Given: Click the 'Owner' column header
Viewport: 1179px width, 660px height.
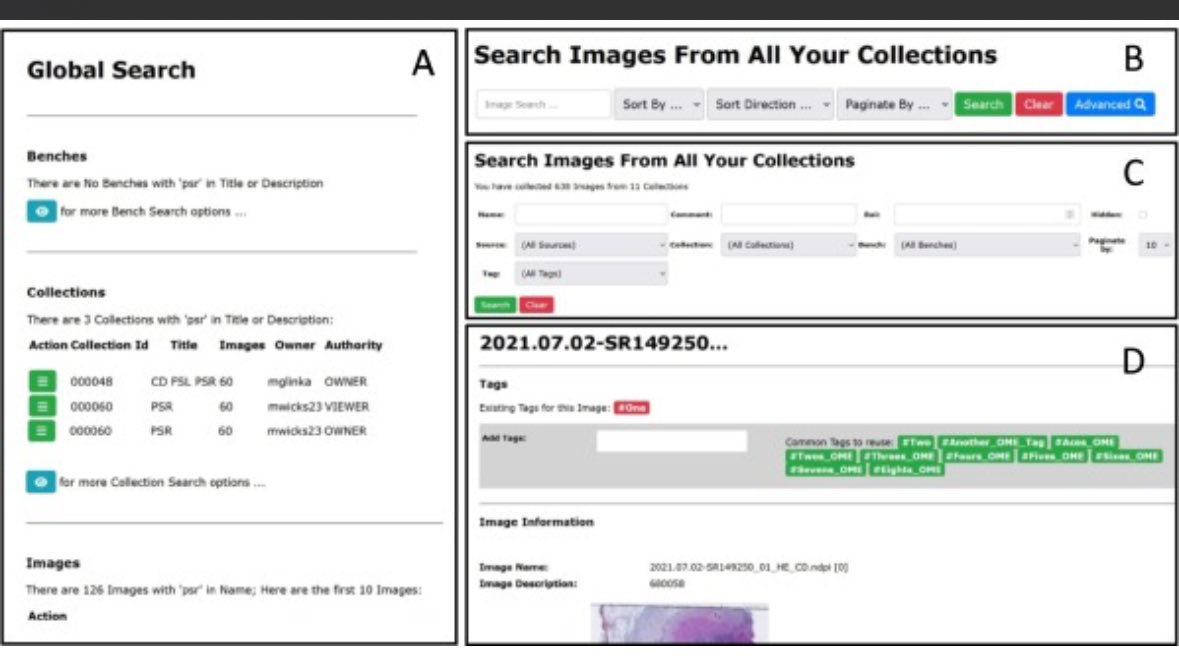Looking at the screenshot, I should point(295,345).
